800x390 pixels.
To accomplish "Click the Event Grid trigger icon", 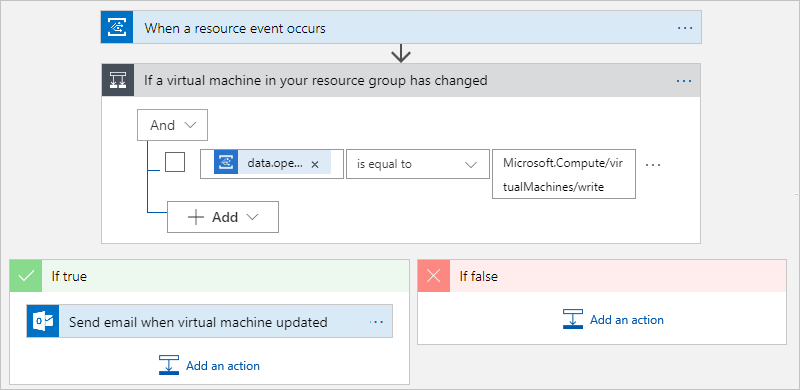I will point(117,27).
